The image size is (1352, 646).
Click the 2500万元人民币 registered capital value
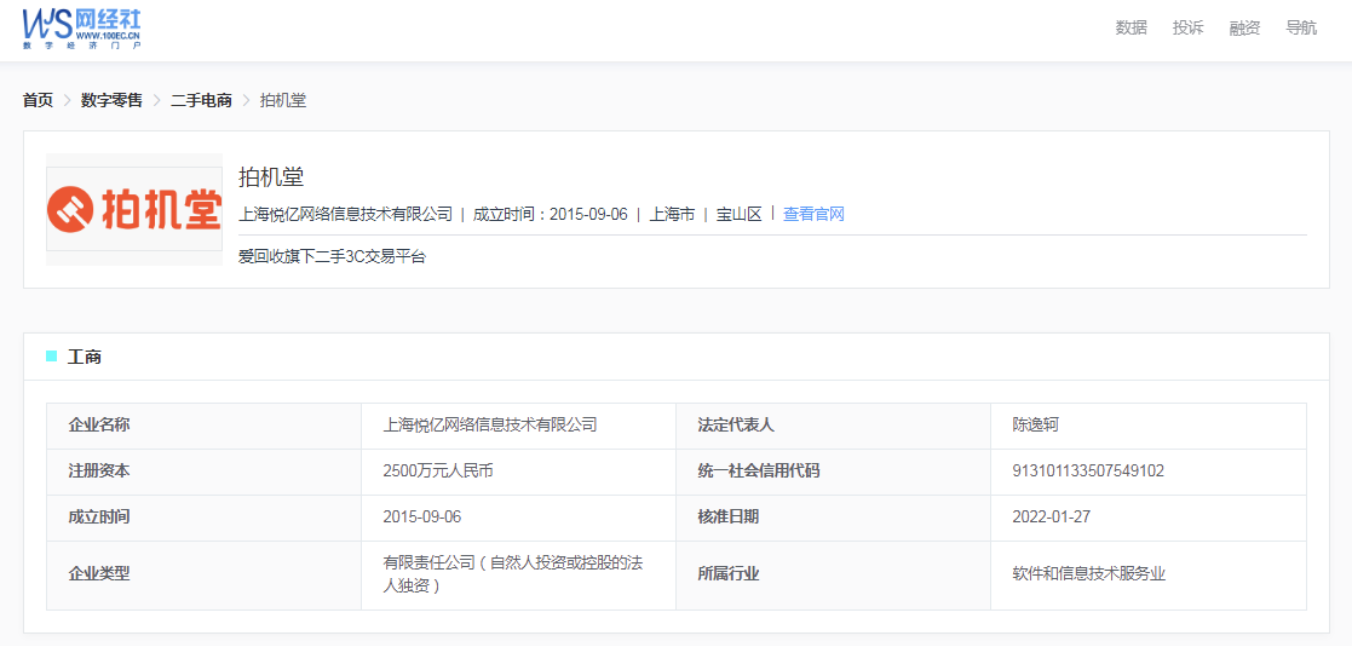438,471
